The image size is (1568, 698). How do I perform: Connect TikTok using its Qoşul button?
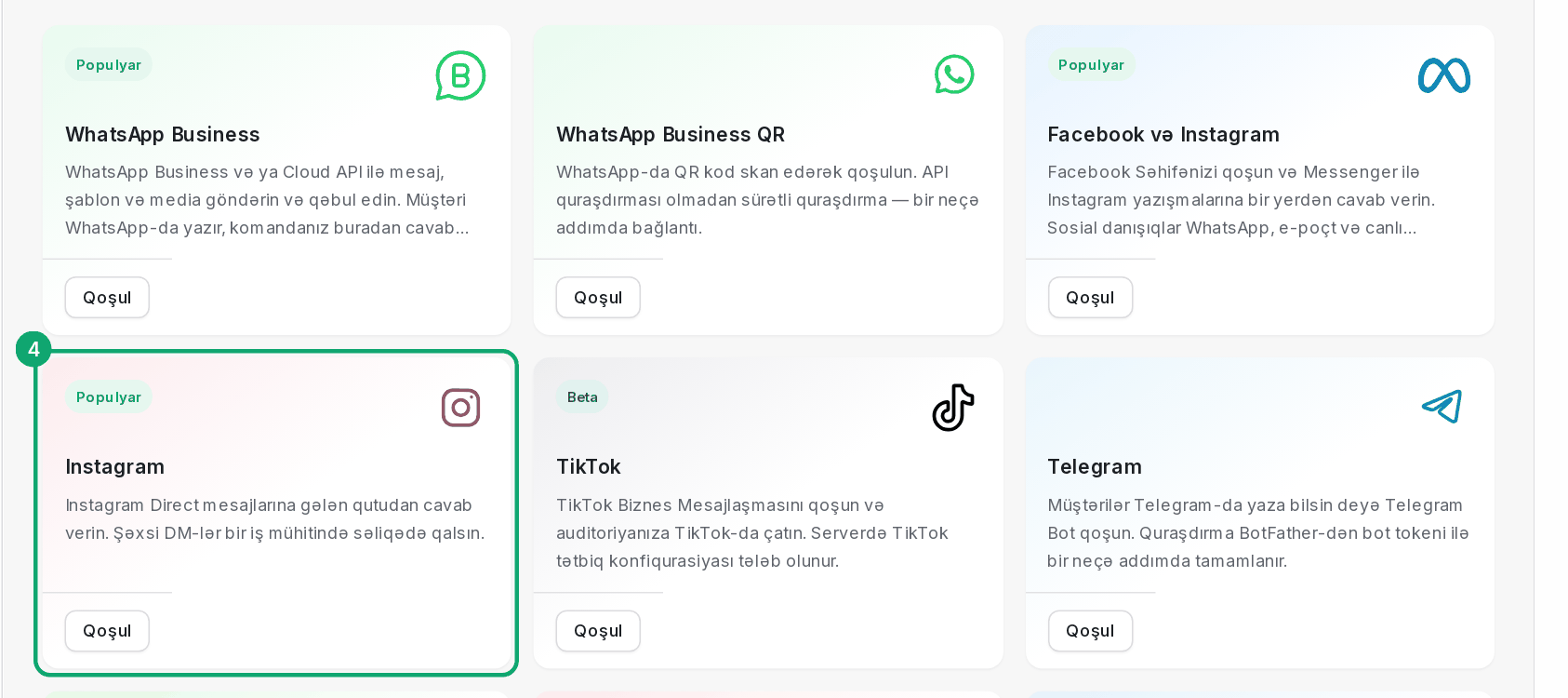[x=598, y=631]
